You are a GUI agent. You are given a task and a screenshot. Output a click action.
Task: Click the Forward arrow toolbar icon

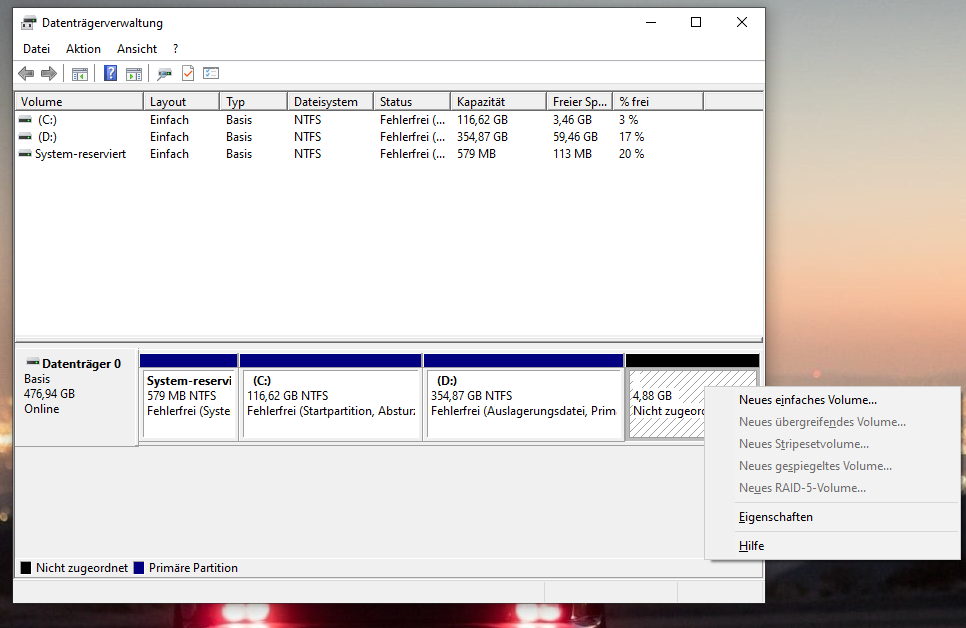(49, 74)
